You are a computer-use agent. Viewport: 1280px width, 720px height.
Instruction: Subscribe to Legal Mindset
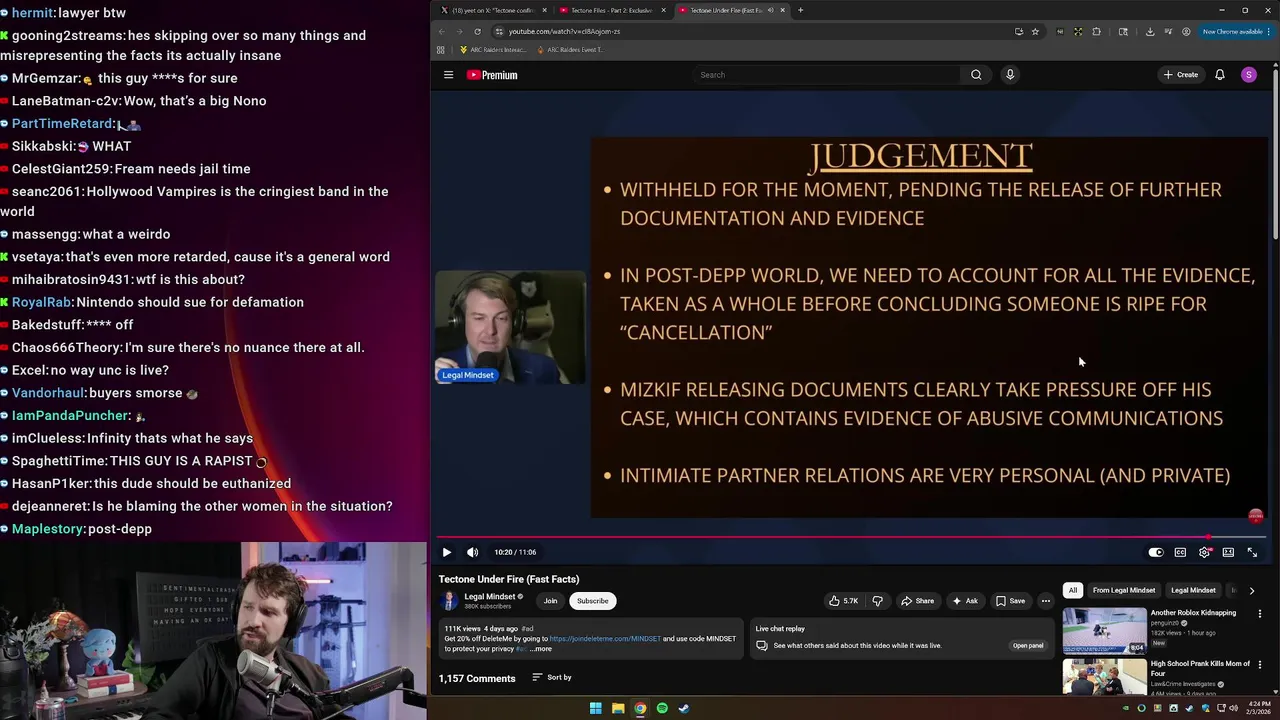tap(592, 601)
